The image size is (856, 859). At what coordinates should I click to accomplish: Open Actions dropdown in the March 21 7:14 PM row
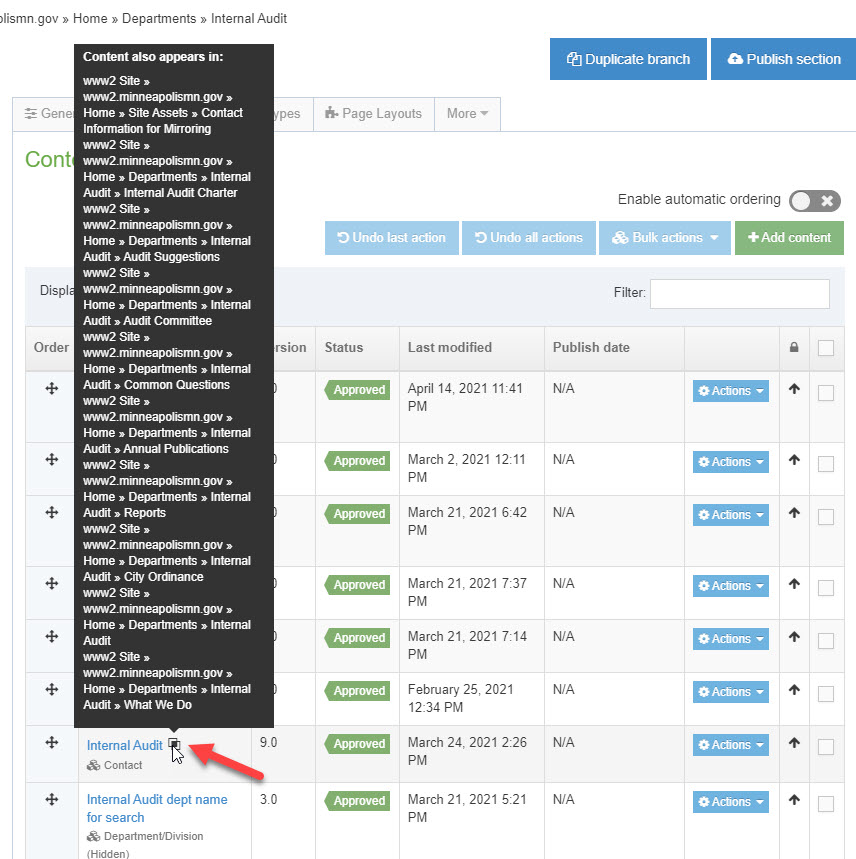pos(731,639)
